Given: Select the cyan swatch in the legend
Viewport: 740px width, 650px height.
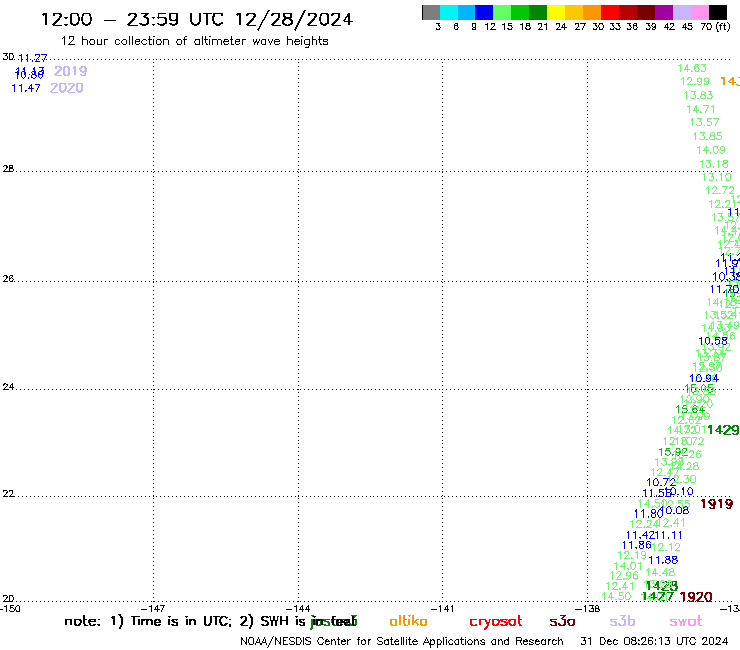Looking at the screenshot, I should click(x=449, y=12).
